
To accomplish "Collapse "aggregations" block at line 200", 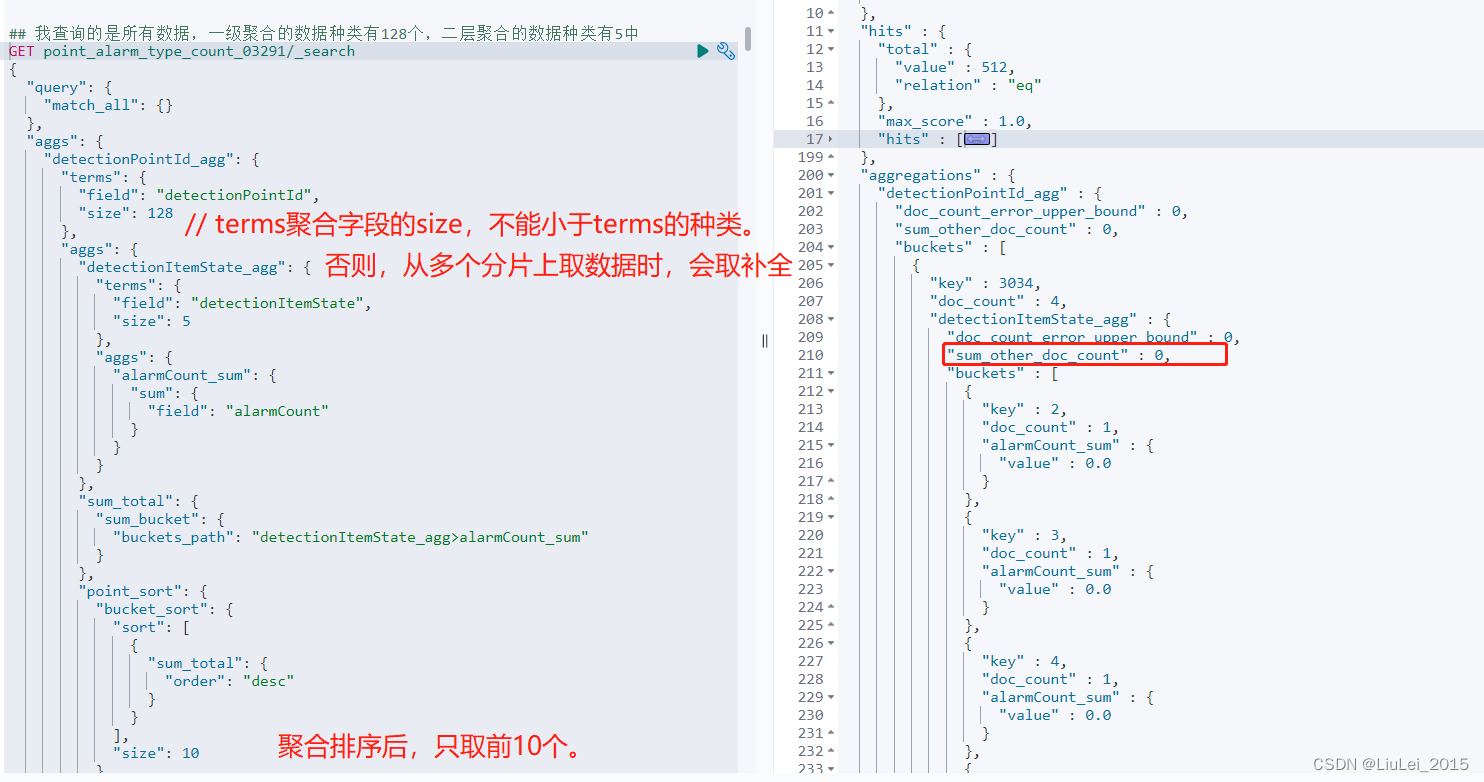I will point(831,175).
